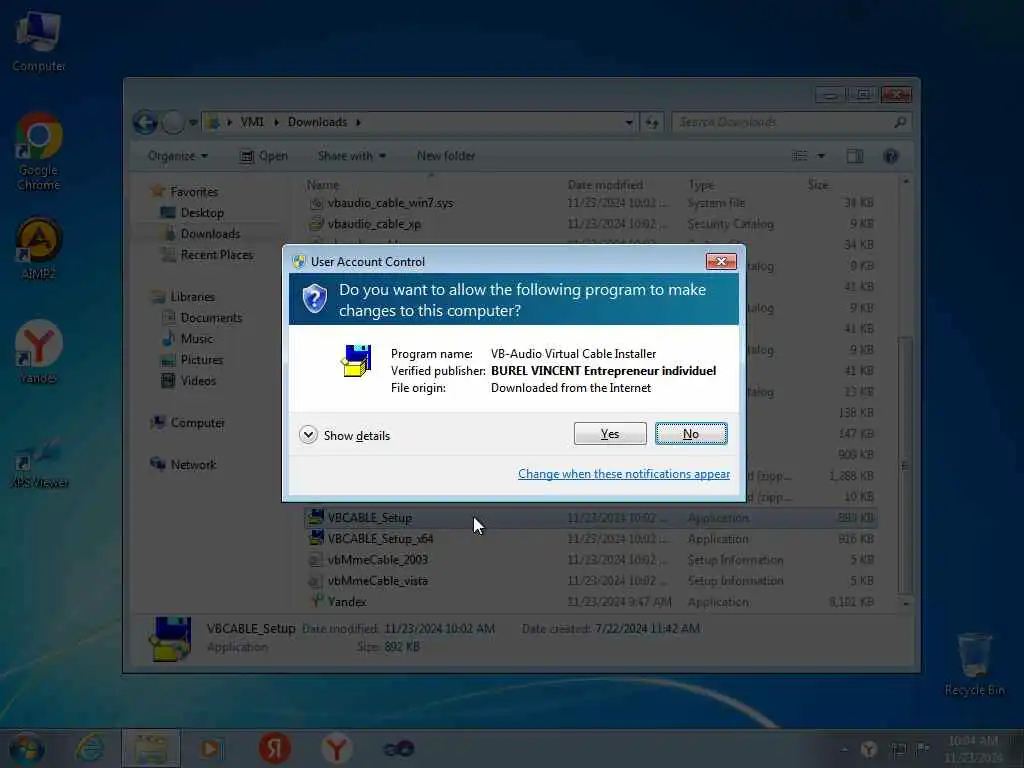This screenshot has width=1024, height=768.
Task: Click Explorer Forward navigation button
Action: click(x=173, y=122)
